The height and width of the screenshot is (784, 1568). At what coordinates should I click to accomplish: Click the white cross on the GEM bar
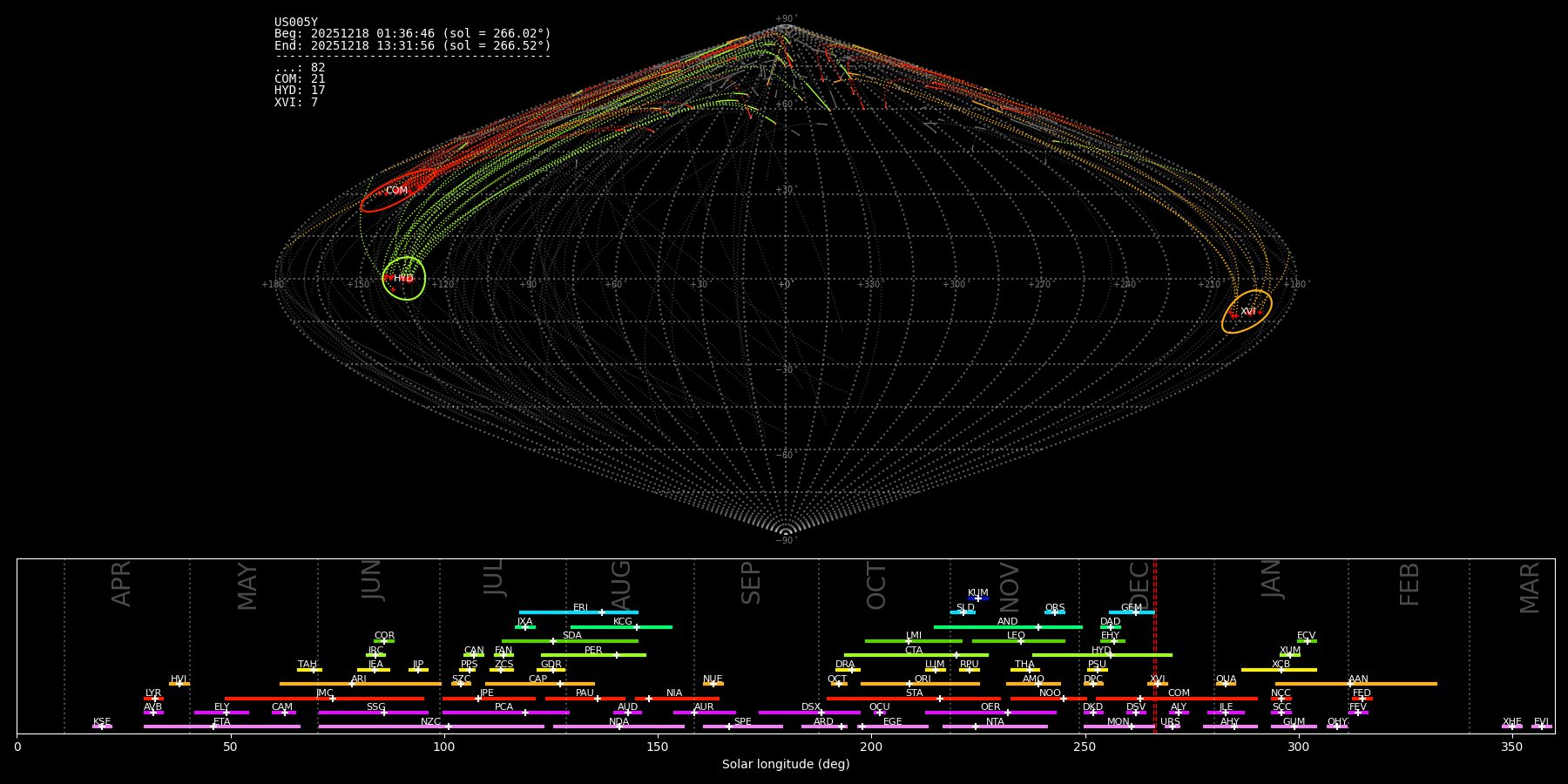coord(1135,612)
